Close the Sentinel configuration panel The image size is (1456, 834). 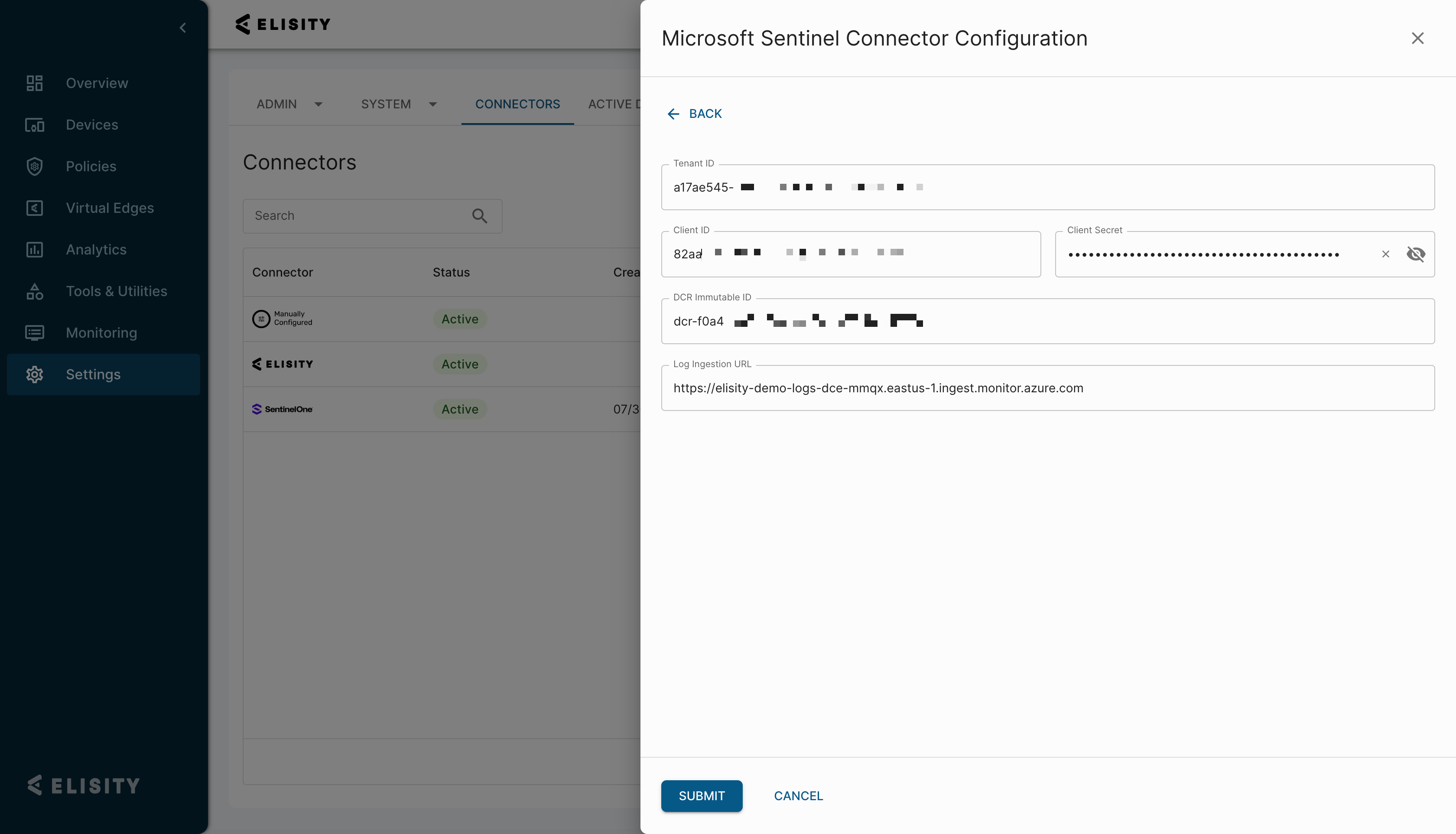pyautogui.click(x=1417, y=39)
